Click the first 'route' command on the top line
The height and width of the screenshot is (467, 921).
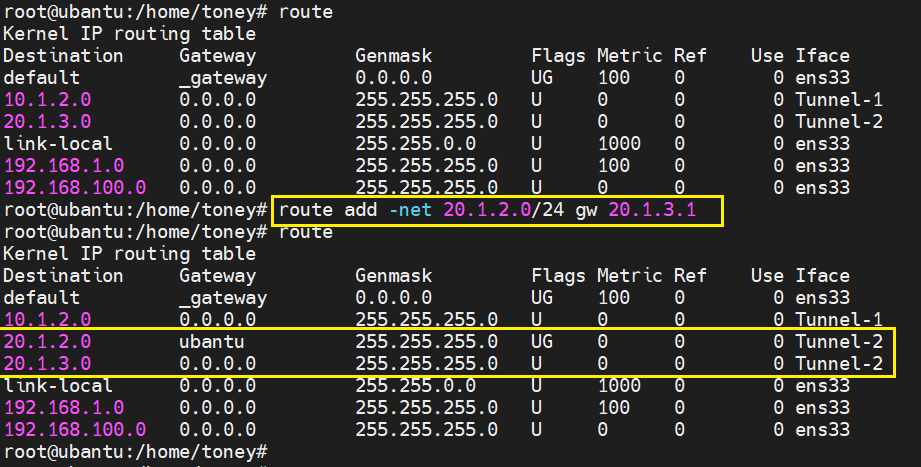(x=306, y=12)
